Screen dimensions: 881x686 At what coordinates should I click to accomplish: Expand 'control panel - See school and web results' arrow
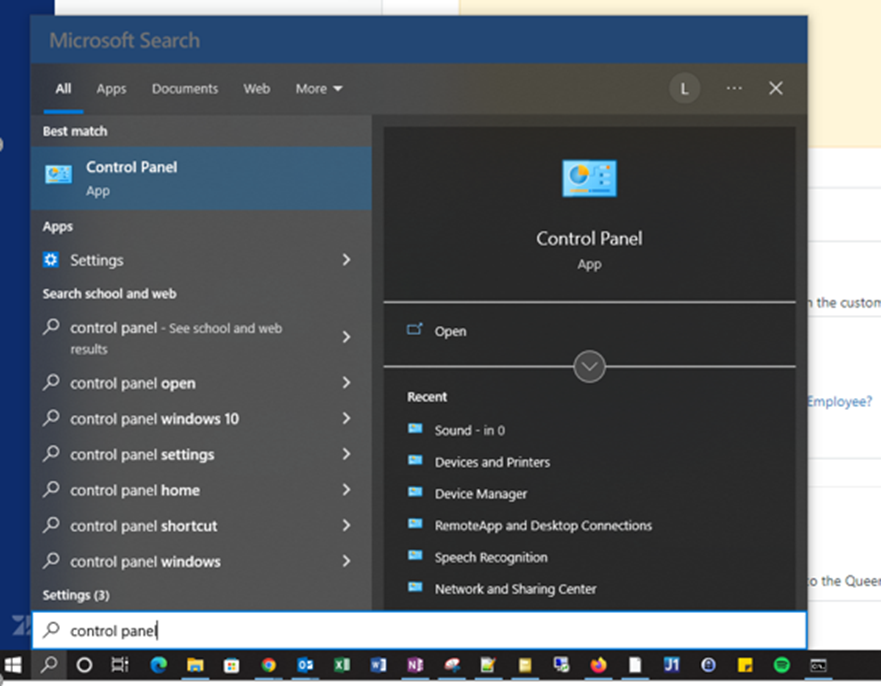tap(347, 337)
